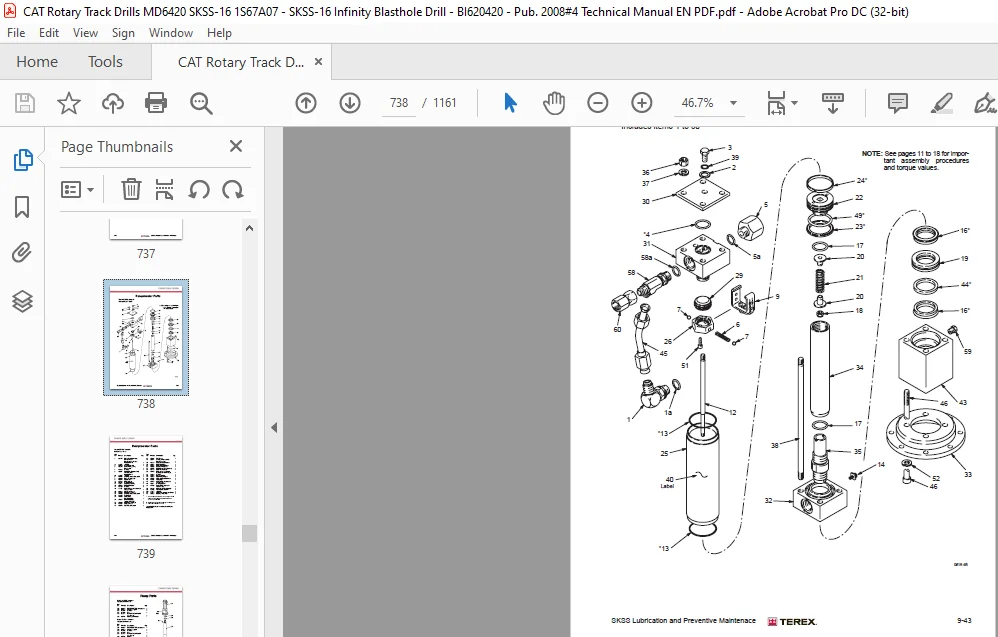
Task: Open the File menu
Action: pyautogui.click(x=16, y=32)
